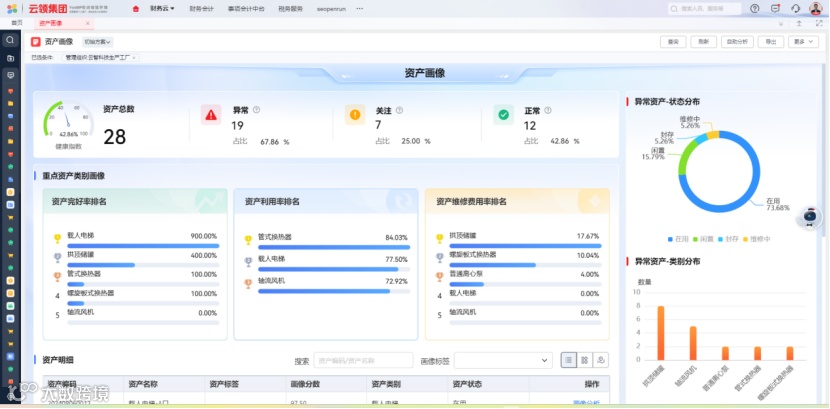The height and width of the screenshot is (409, 830).
Task: Click the info icon next to 异常
Action: coord(257,110)
